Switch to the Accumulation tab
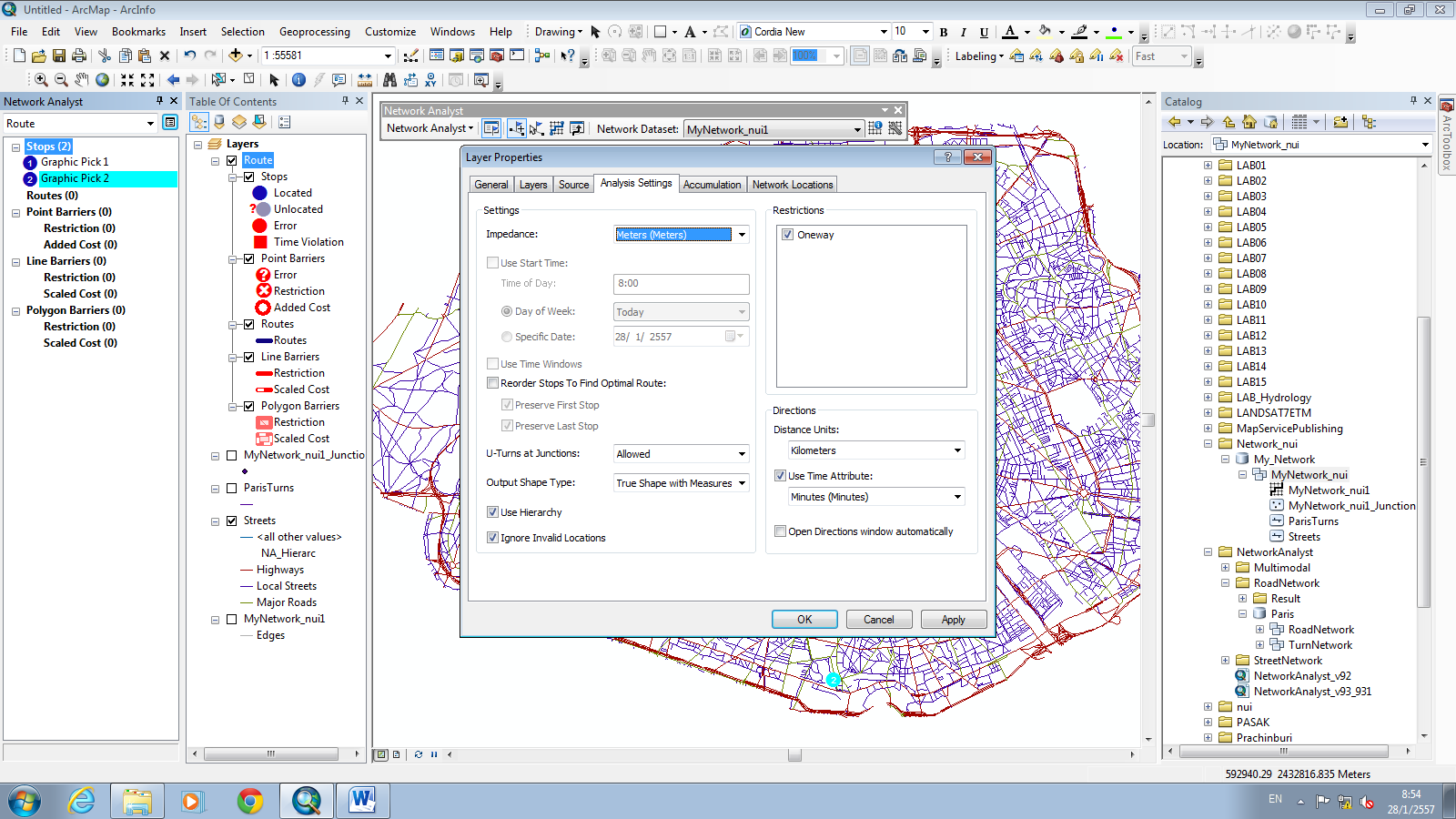The width and height of the screenshot is (1456, 819). tap(712, 185)
